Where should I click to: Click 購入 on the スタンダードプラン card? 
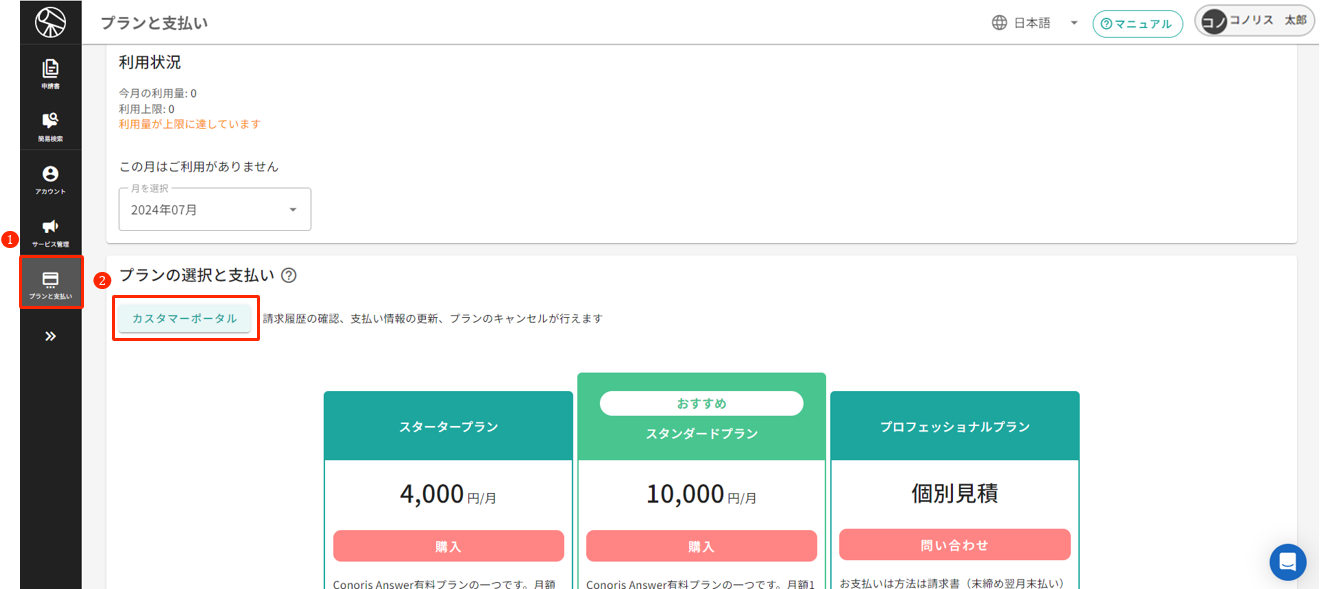click(700, 546)
